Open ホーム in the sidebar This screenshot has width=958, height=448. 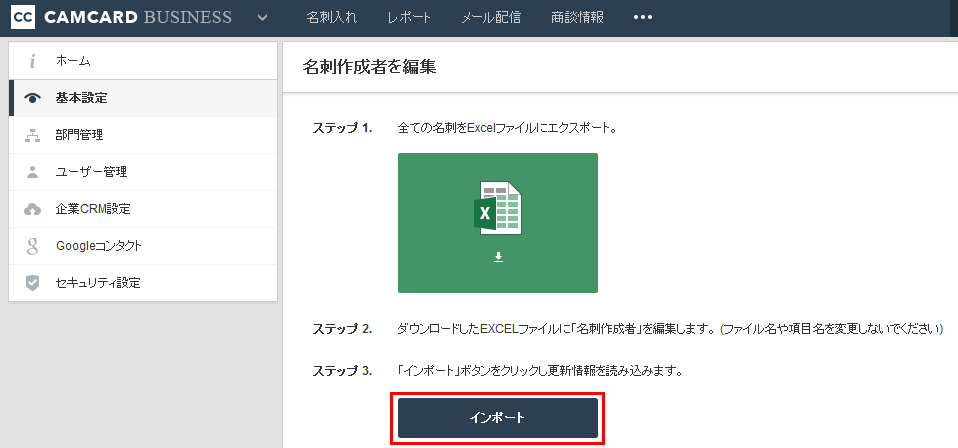pyautogui.click(x=143, y=61)
